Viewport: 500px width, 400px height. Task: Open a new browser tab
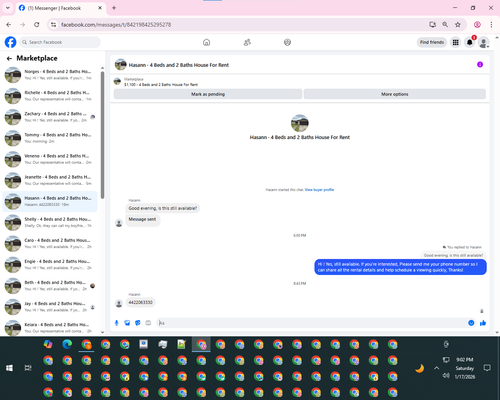[x=114, y=8]
